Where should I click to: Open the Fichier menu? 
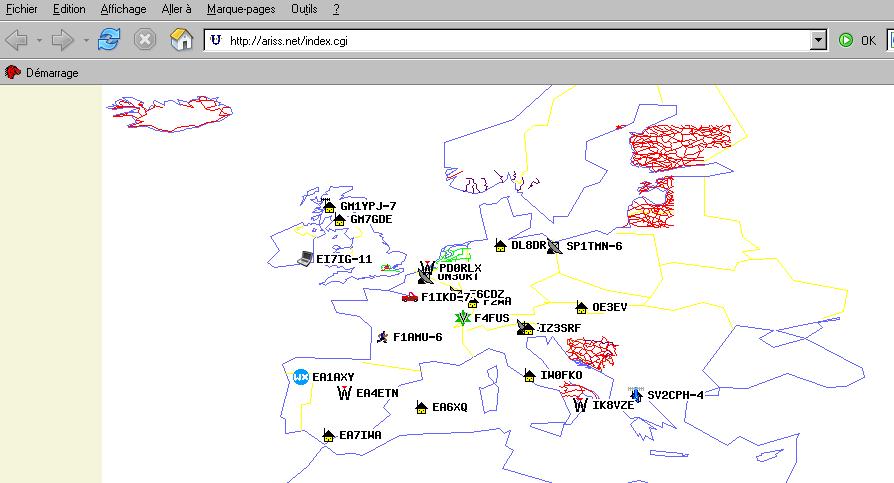click(22, 9)
